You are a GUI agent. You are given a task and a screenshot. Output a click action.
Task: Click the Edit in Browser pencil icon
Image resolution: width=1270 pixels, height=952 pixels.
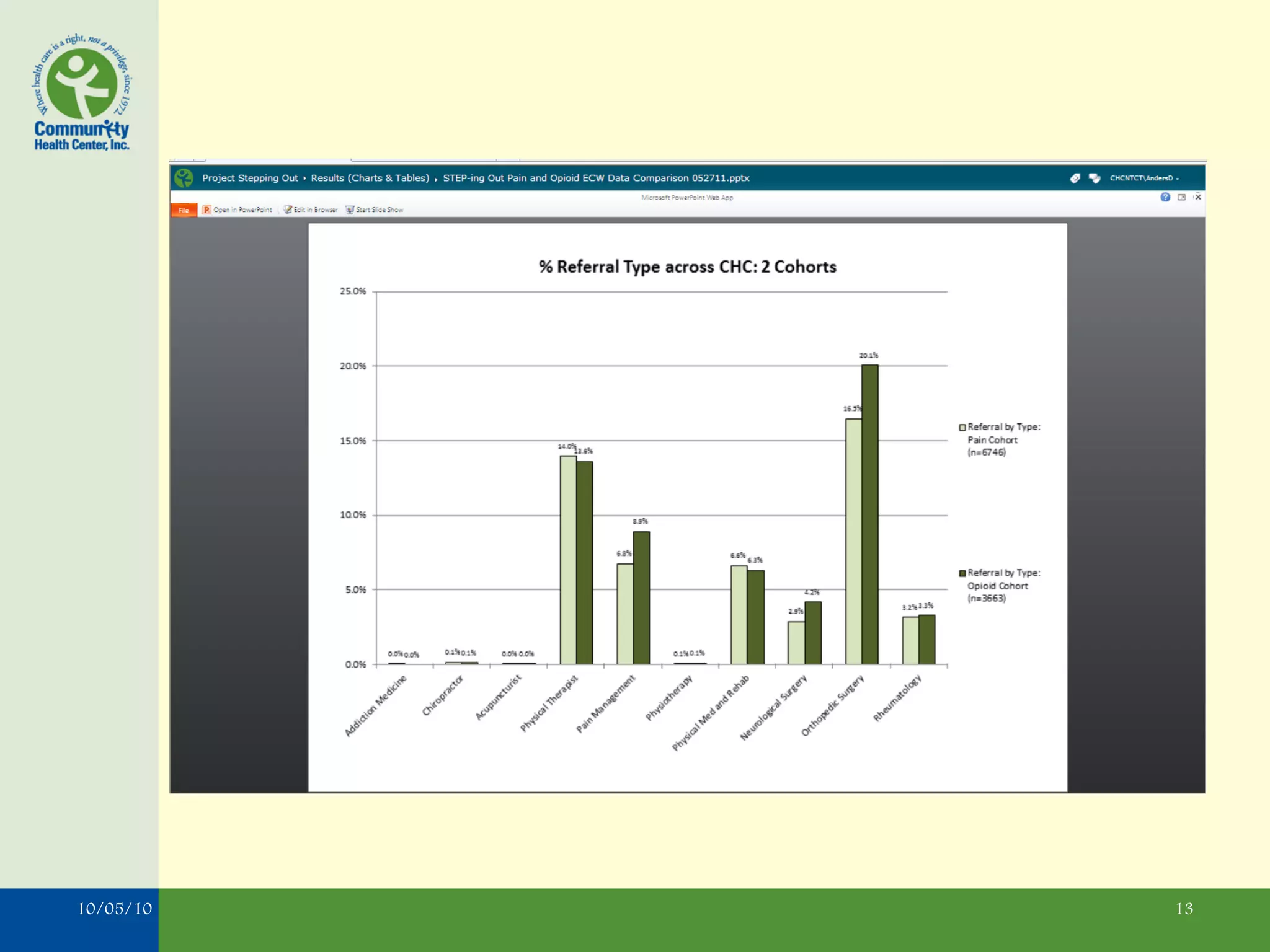[288, 209]
